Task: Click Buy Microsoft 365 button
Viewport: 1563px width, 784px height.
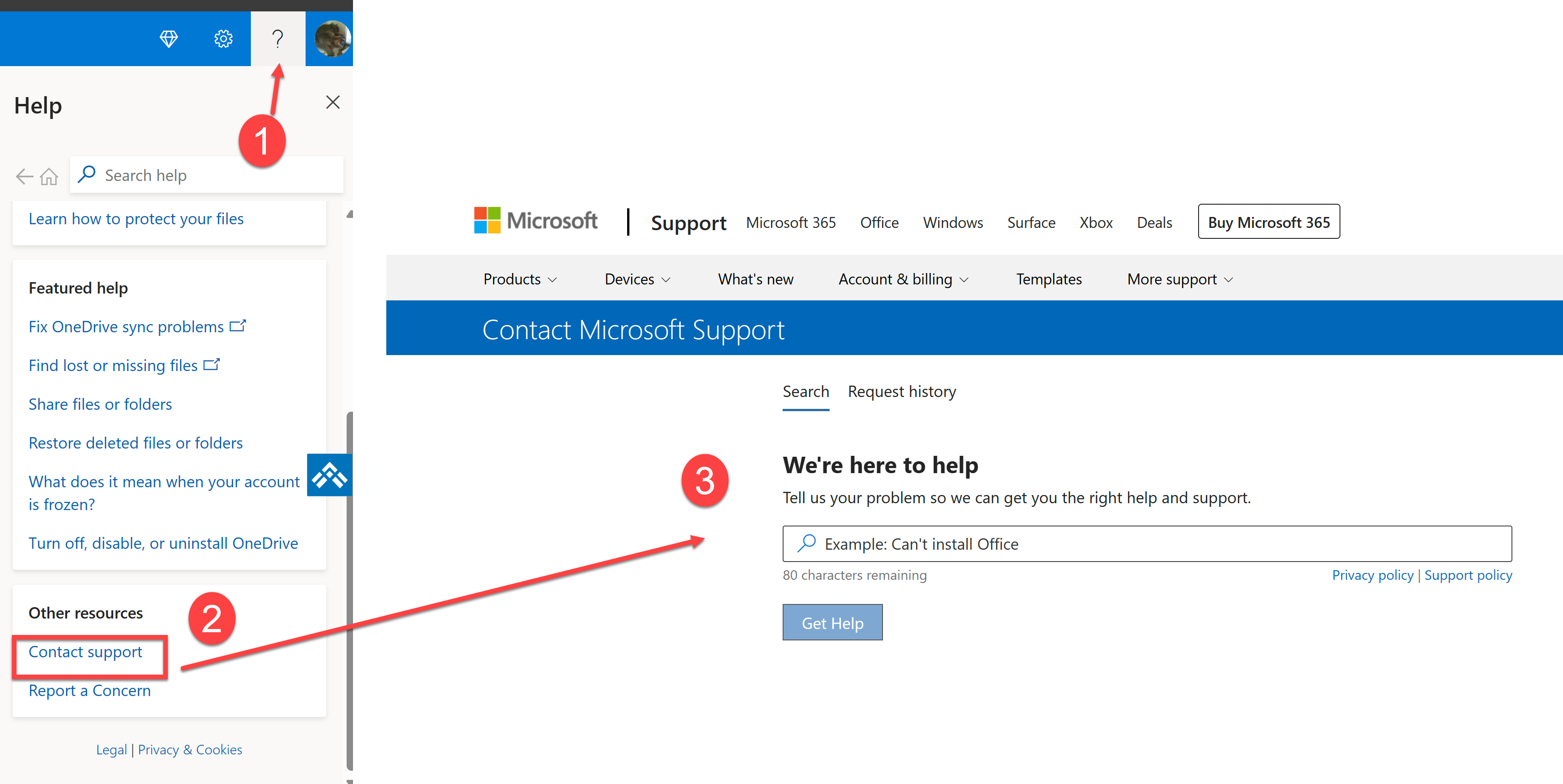Action: click(1269, 222)
